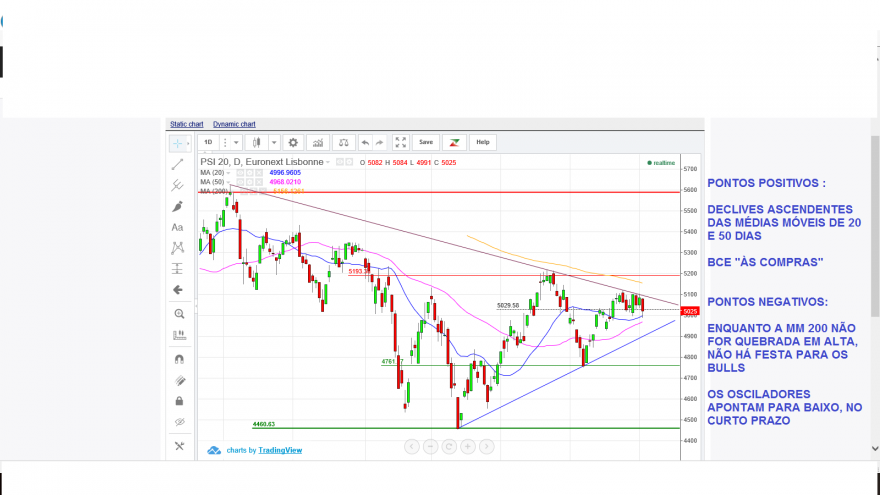This screenshot has height=495, width=880.
Task: Click the MA (50) value 4968.0210
Action: pyautogui.click(x=285, y=182)
